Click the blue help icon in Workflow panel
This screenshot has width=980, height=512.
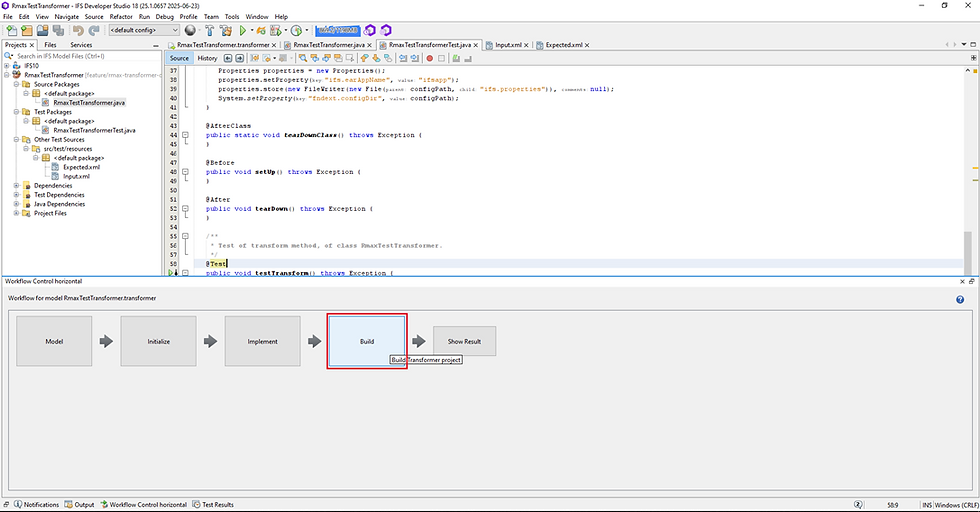(x=960, y=299)
